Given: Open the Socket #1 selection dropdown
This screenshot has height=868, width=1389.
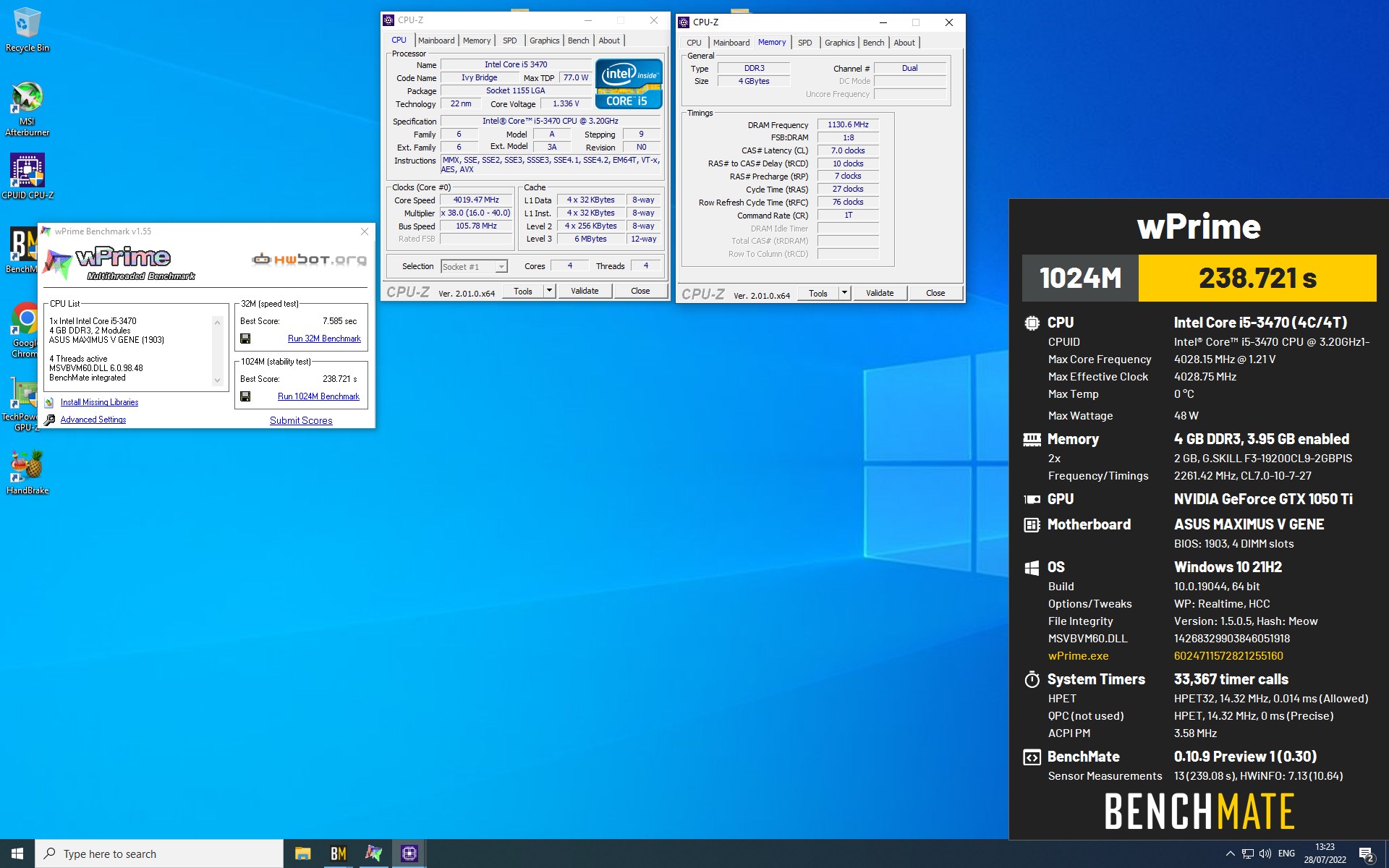Looking at the screenshot, I should [x=474, y=267].
